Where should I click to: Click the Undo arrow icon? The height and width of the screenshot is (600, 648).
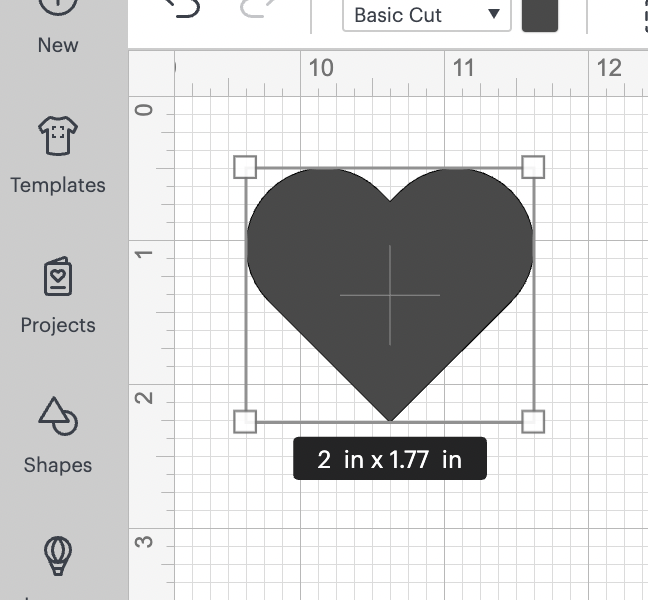pos(181,8)
